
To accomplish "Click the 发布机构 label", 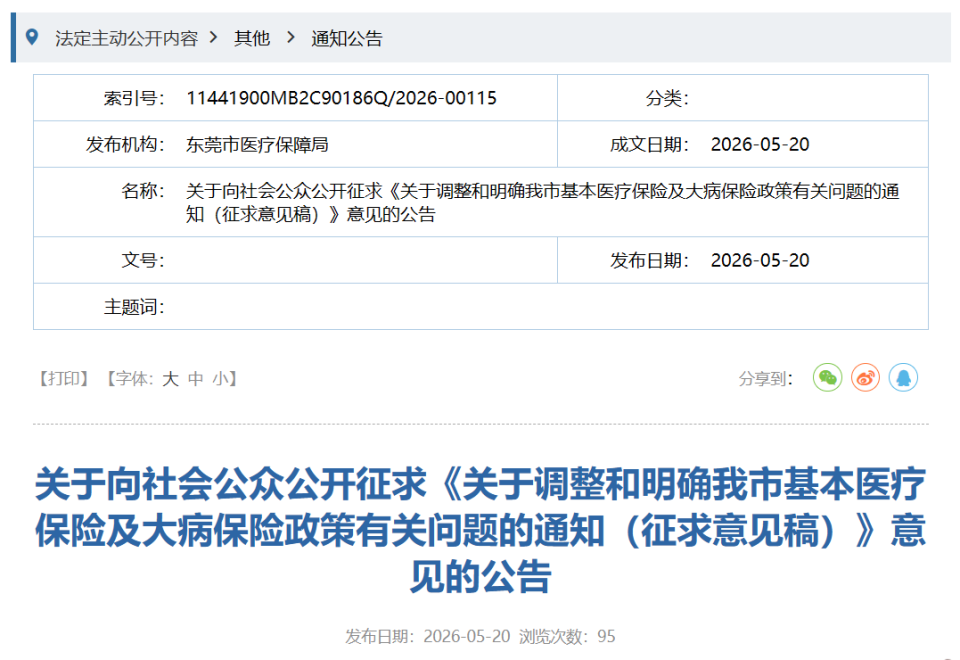I will click(x=125, y=144).
